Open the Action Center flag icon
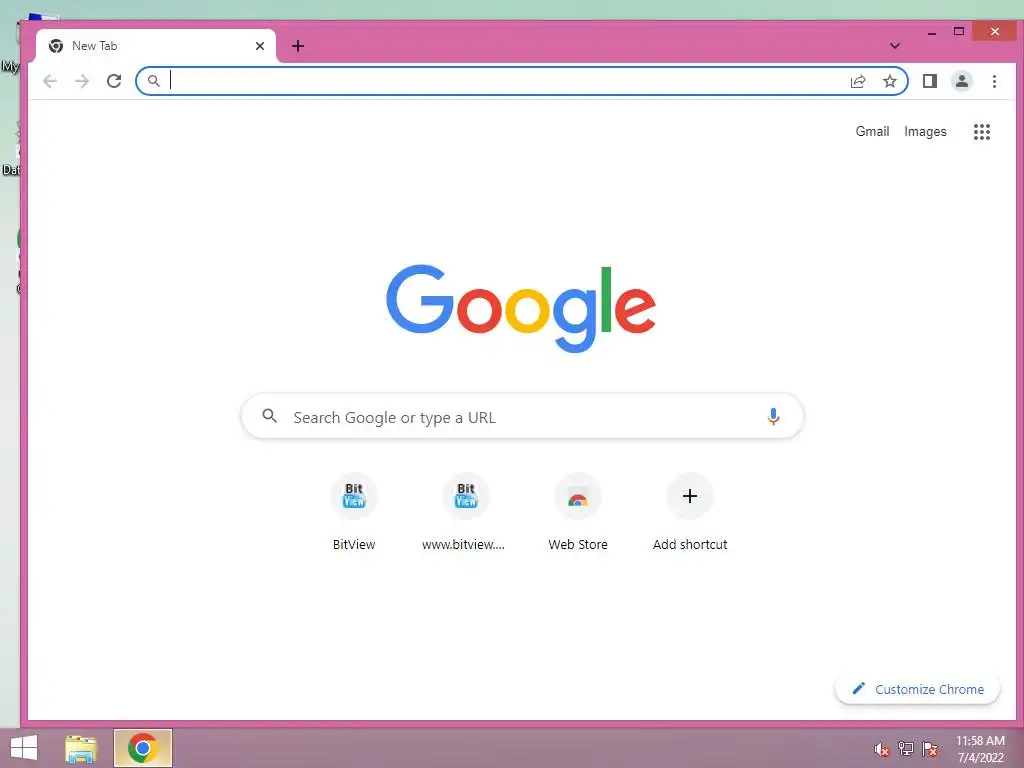1024x768 pixels. tap(930, 749)
